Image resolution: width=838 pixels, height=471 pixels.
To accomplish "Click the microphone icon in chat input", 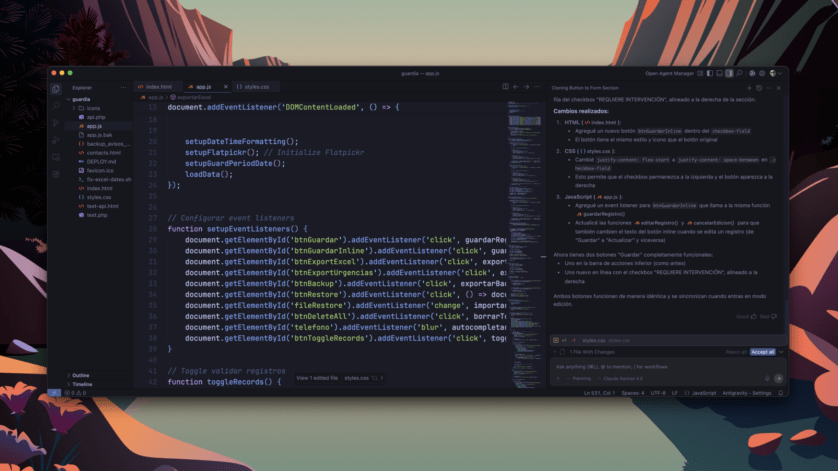I will point(767,379).
